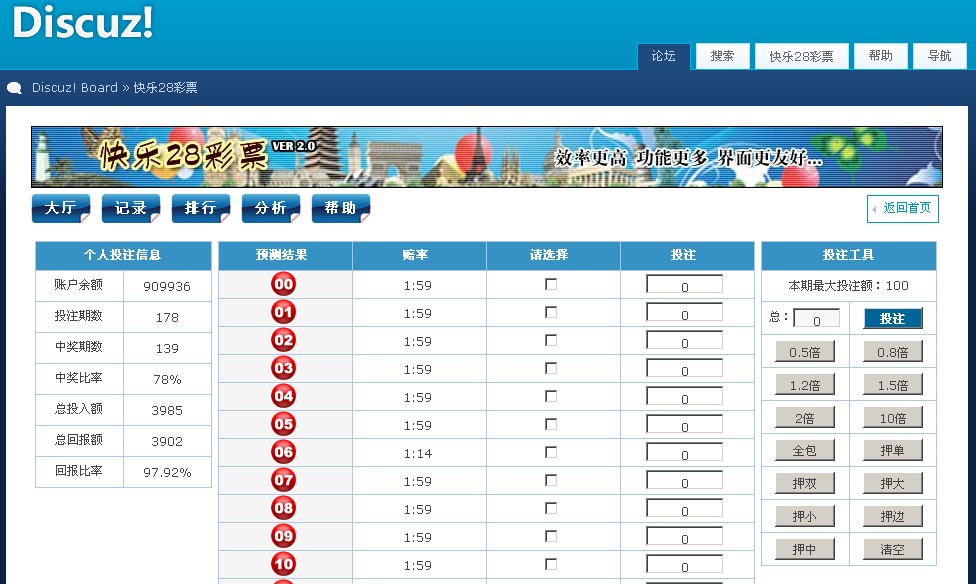Open the 快乐28彩票 tab
The height and width of the screenshot is (584, 976).
coord(802,56)
